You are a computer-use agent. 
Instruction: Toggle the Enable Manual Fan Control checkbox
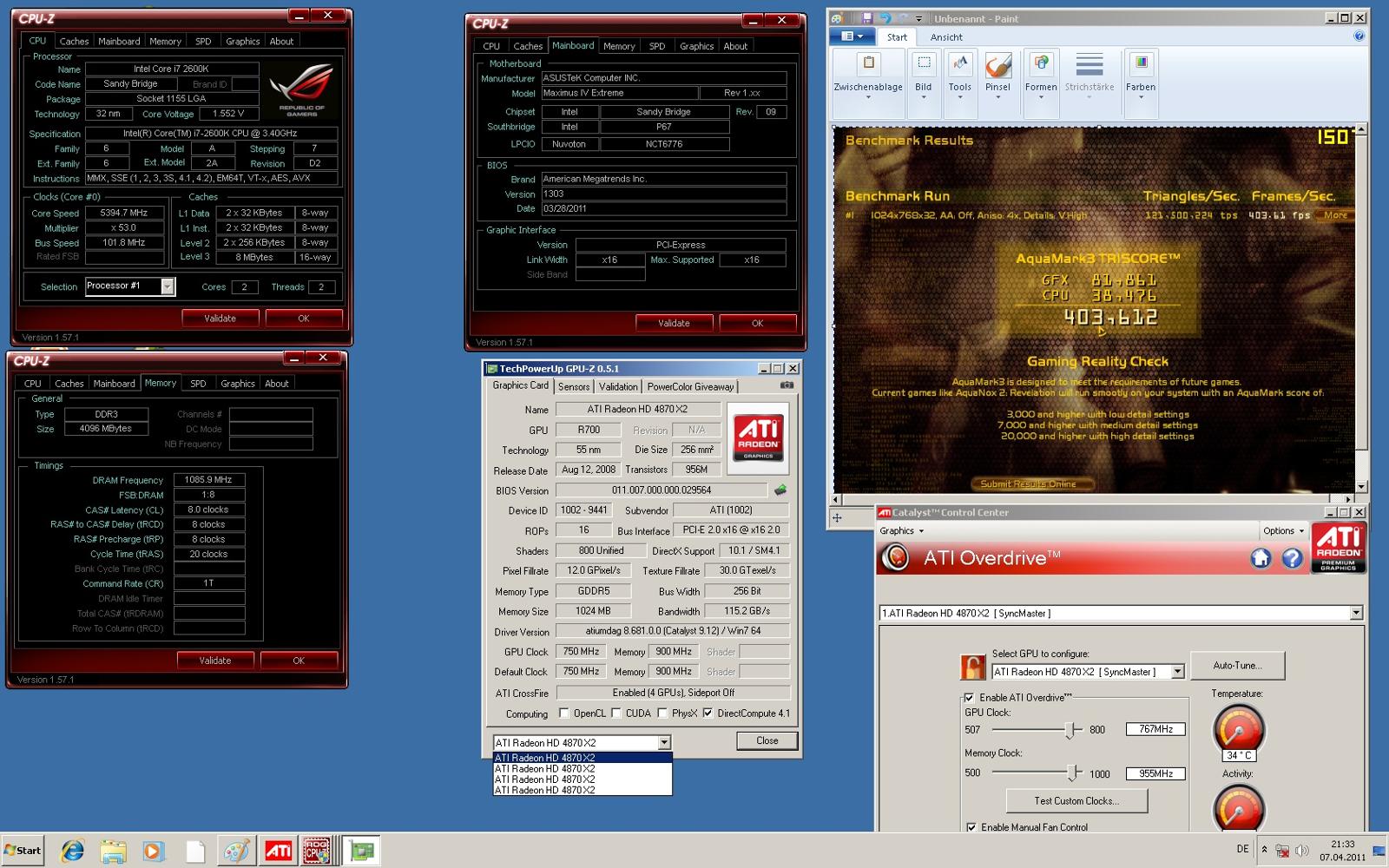(x=971, y=827)
